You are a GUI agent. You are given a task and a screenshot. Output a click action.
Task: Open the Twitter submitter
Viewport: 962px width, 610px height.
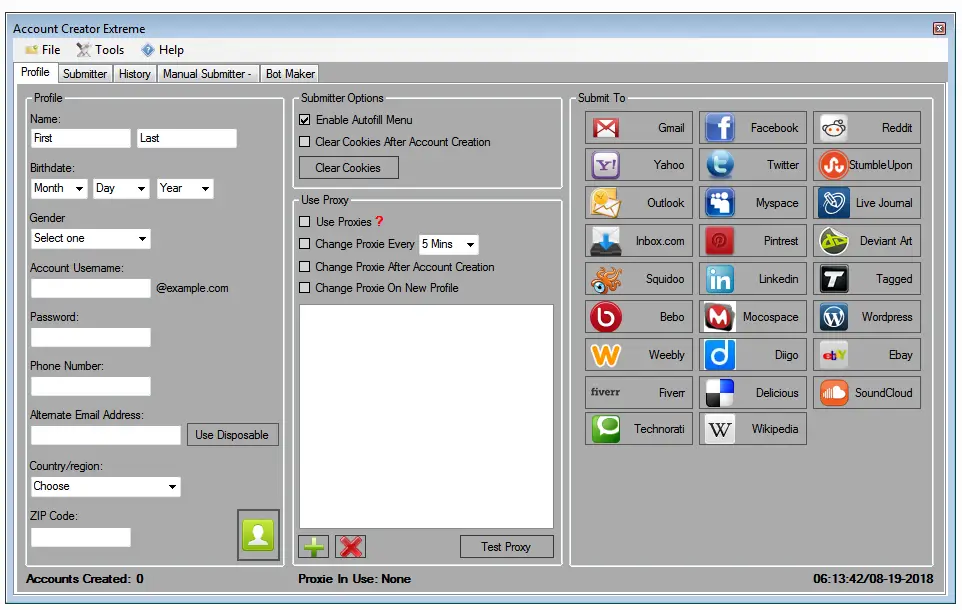(752, 164)
